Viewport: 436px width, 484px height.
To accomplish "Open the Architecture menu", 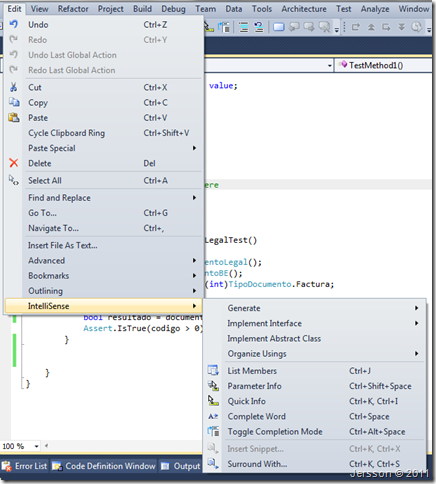I will click(x=304, y=9).
